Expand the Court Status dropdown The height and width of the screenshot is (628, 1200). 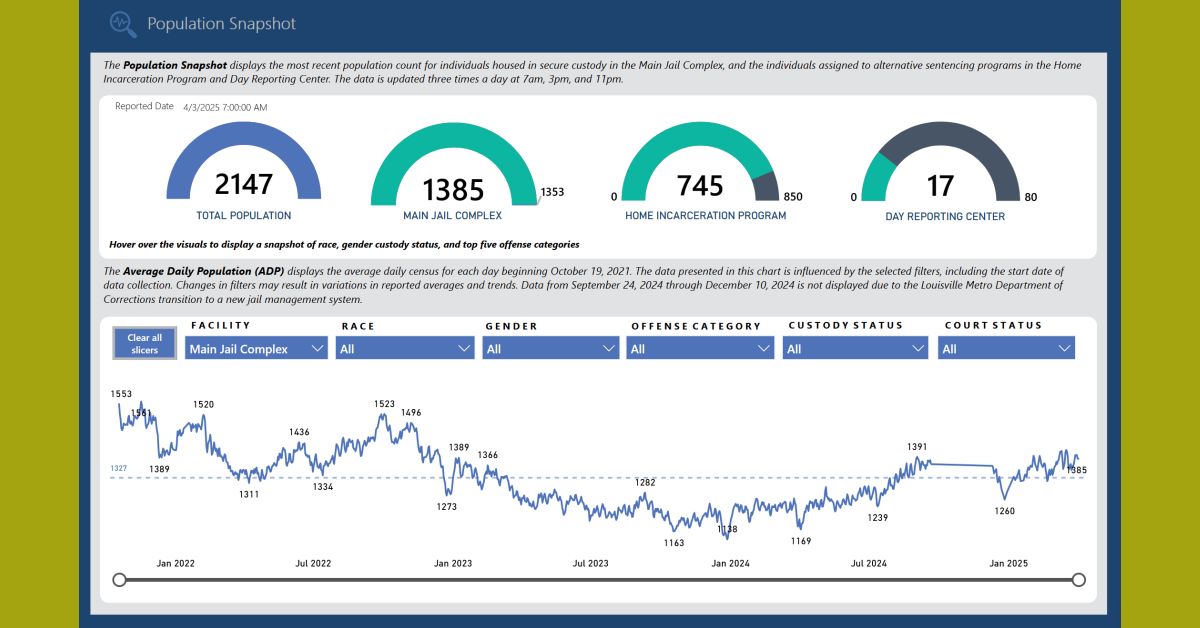coord(1006,349)
